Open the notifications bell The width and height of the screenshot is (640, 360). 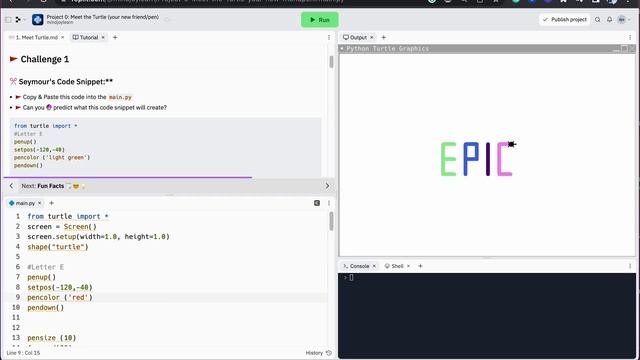[609, 20]
